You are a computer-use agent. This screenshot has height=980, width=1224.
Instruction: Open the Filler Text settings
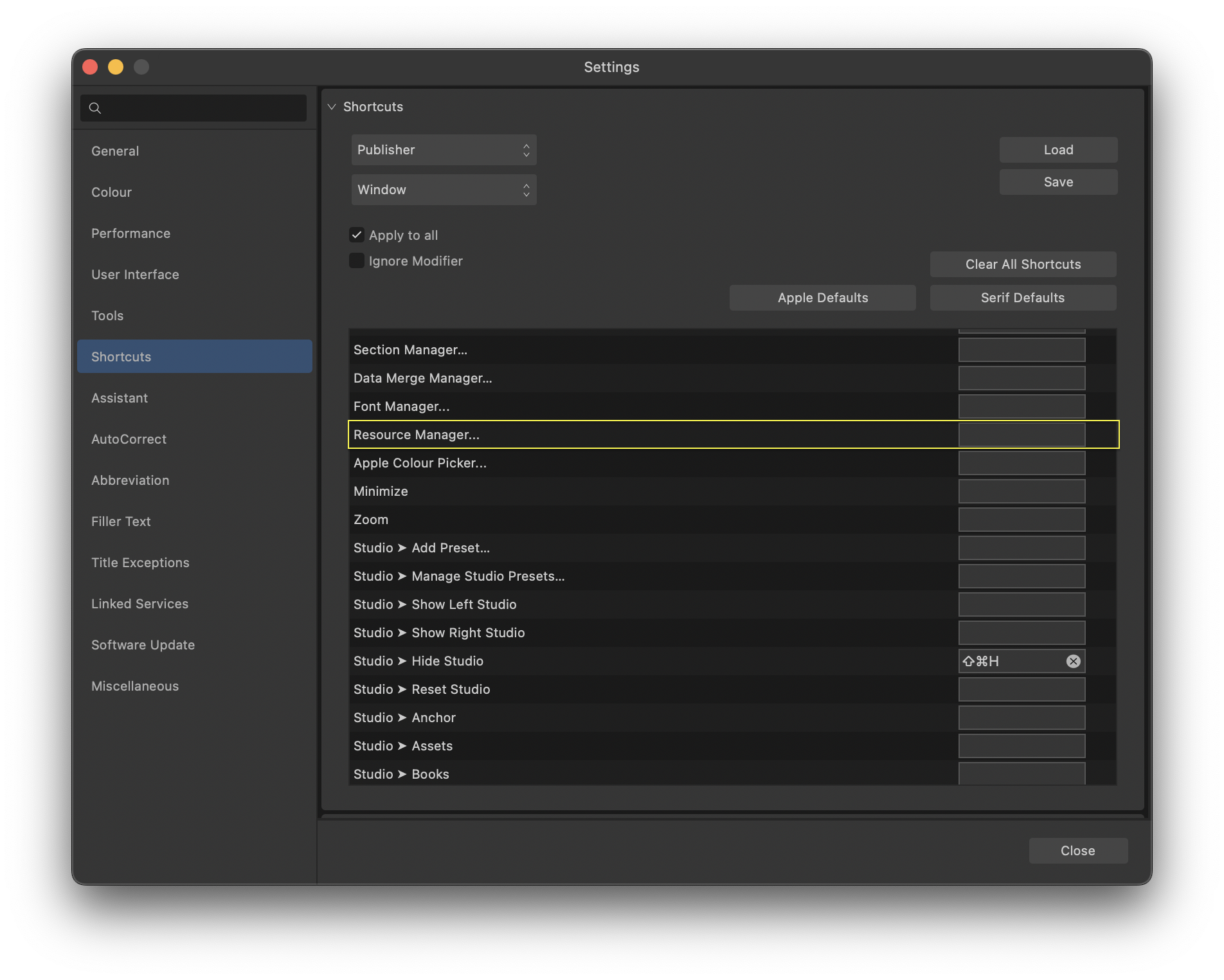(121, 521)
